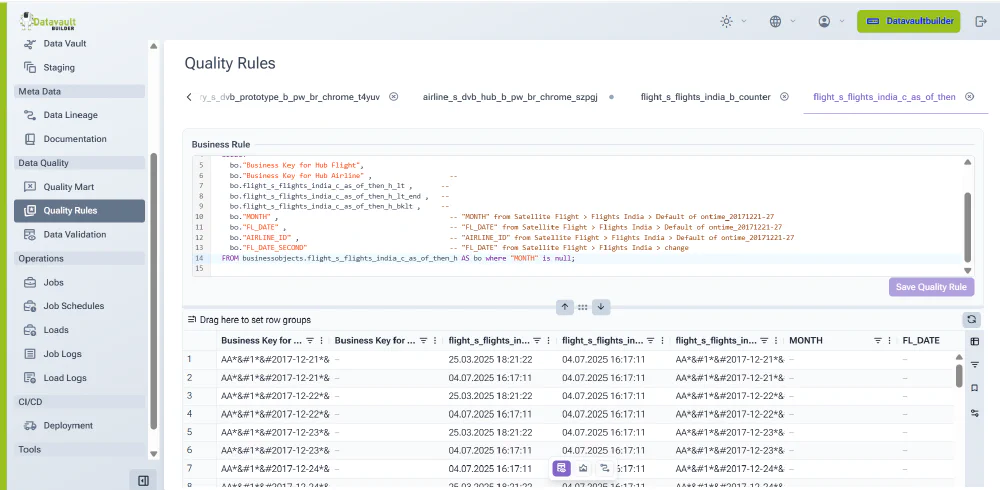Refresh the results grid
Viewport: 1000px width, 490px height.
[x=971, y=319]
